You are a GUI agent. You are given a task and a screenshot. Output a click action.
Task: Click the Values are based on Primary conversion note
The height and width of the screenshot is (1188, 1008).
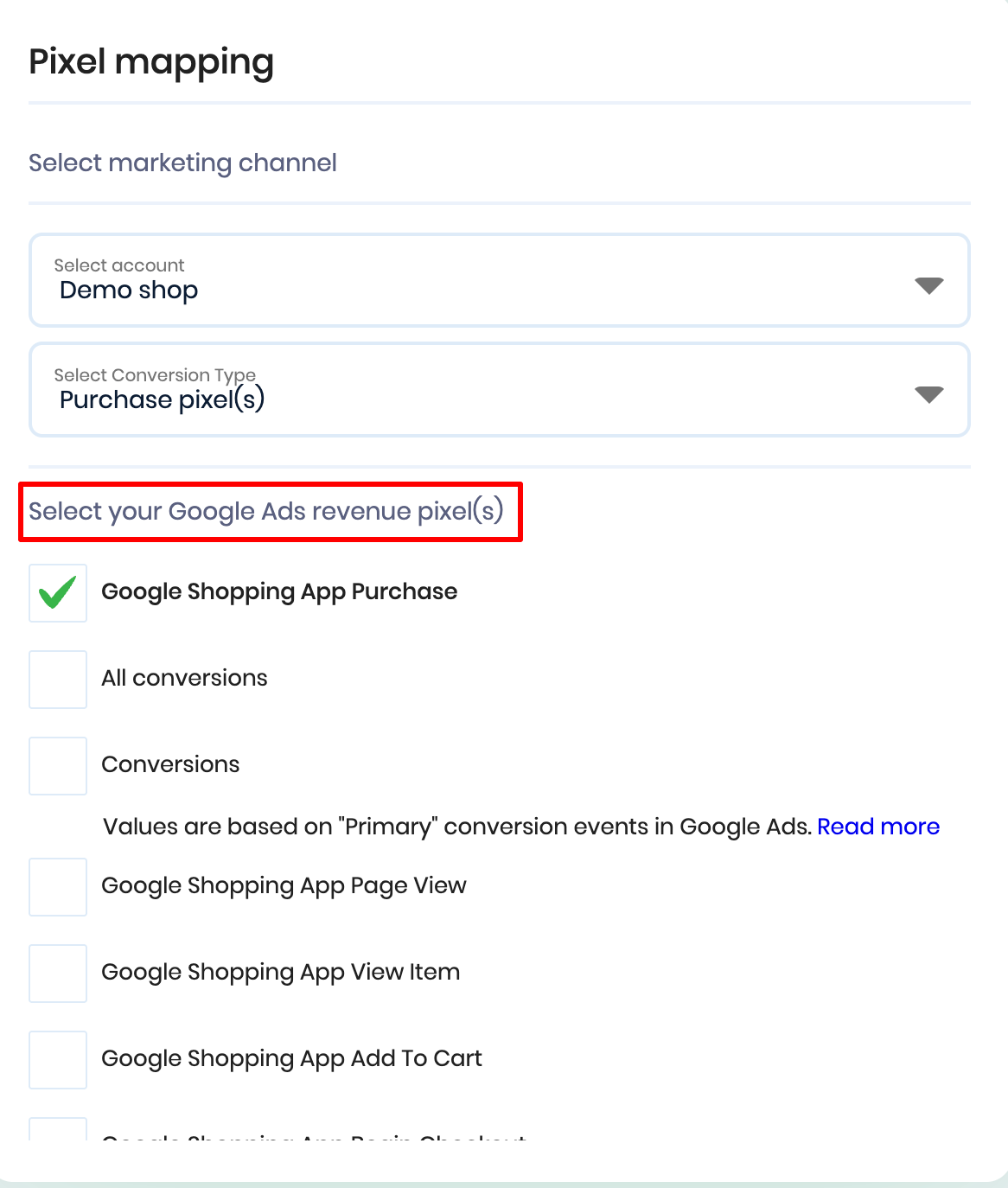tap(456, 827)
